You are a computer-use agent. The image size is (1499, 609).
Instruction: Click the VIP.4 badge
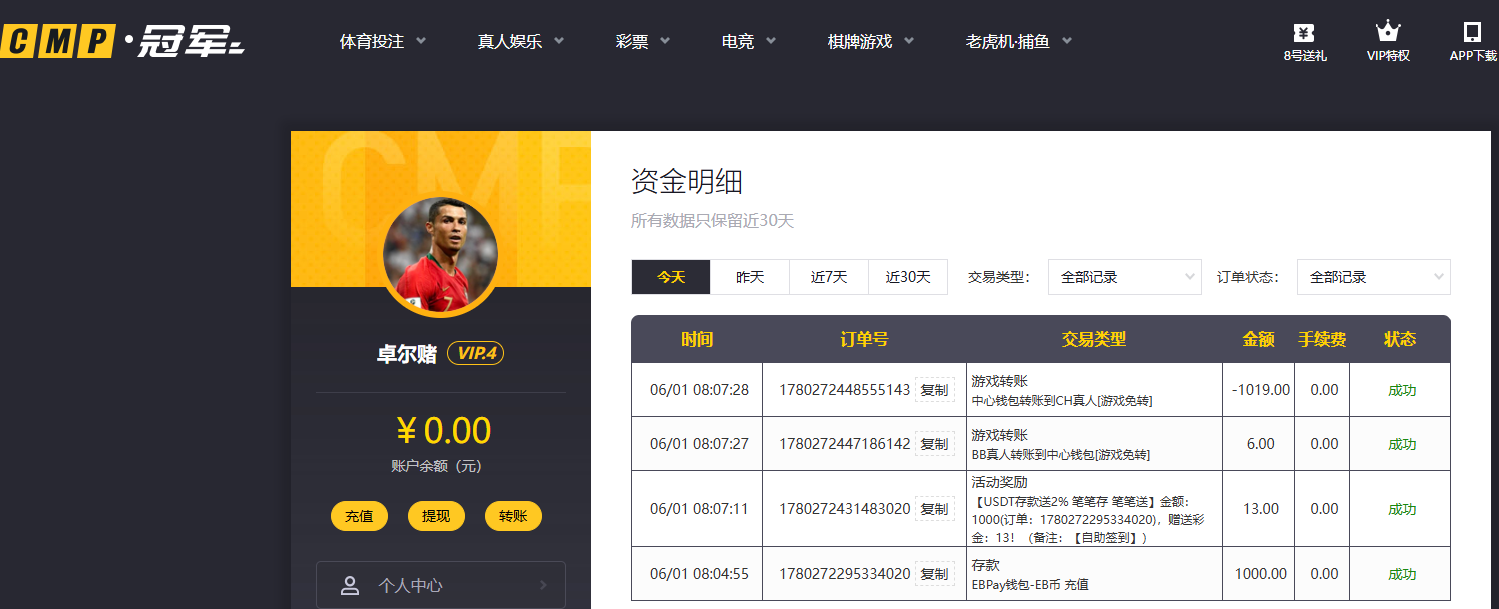point(475,353)
